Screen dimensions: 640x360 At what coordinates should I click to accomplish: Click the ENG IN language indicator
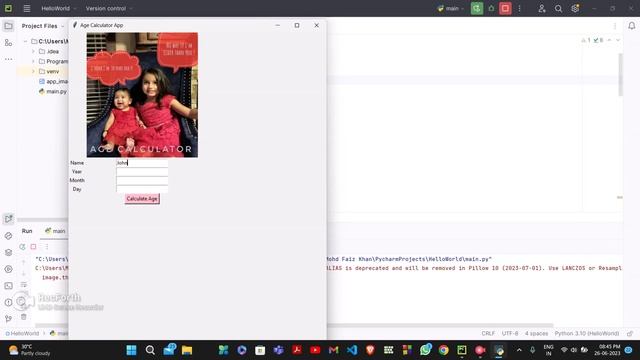click(x=548, y=350)
